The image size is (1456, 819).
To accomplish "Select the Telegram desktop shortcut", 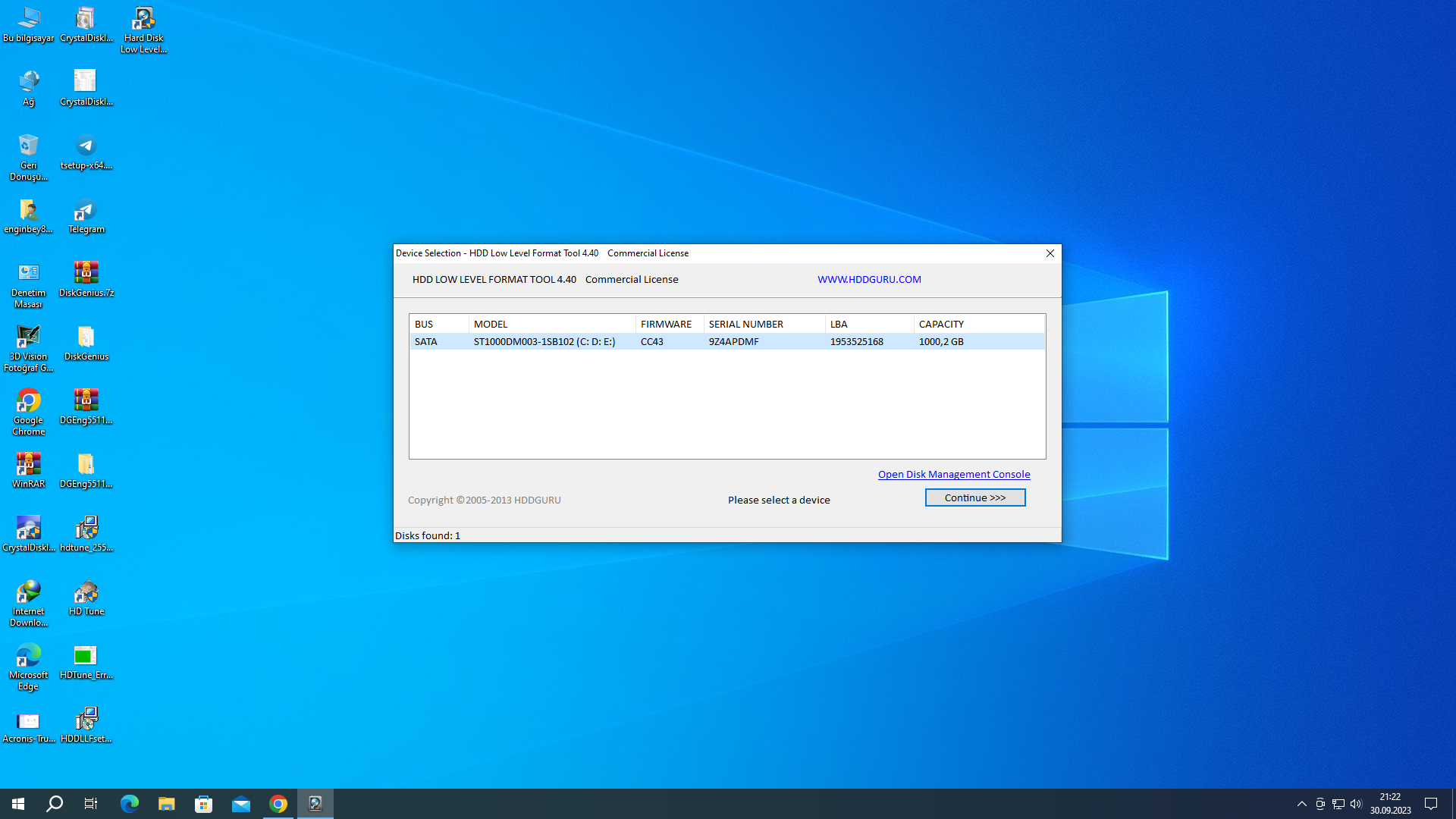I will pos(86,215).
